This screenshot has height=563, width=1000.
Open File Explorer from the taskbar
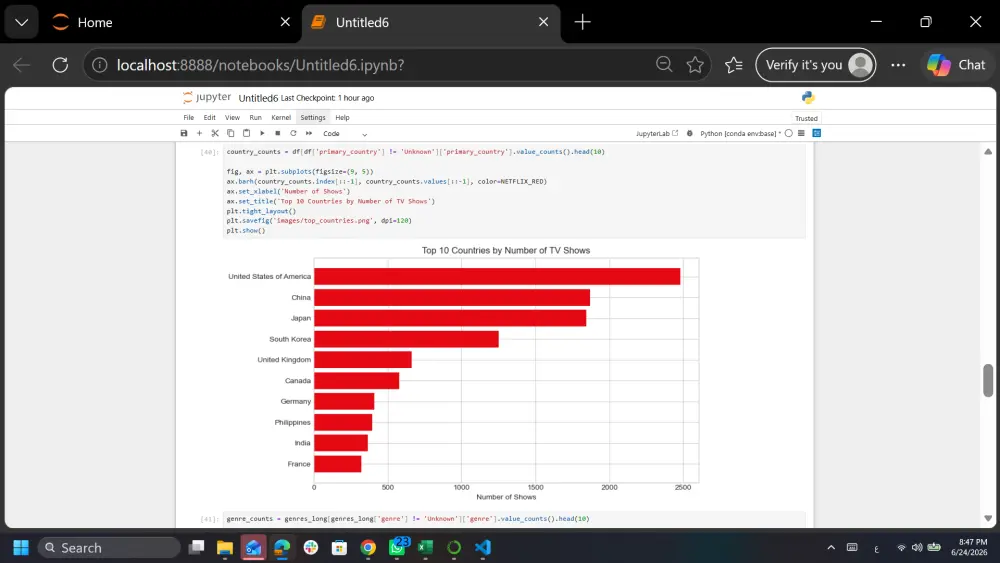tap(224, 548)
